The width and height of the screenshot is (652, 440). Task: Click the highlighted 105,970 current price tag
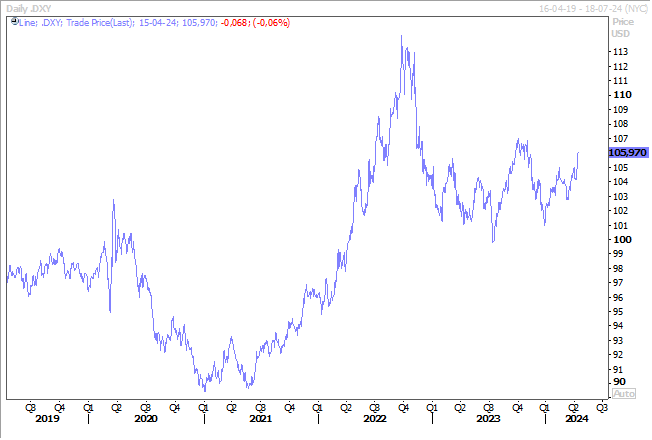(628, 152)
